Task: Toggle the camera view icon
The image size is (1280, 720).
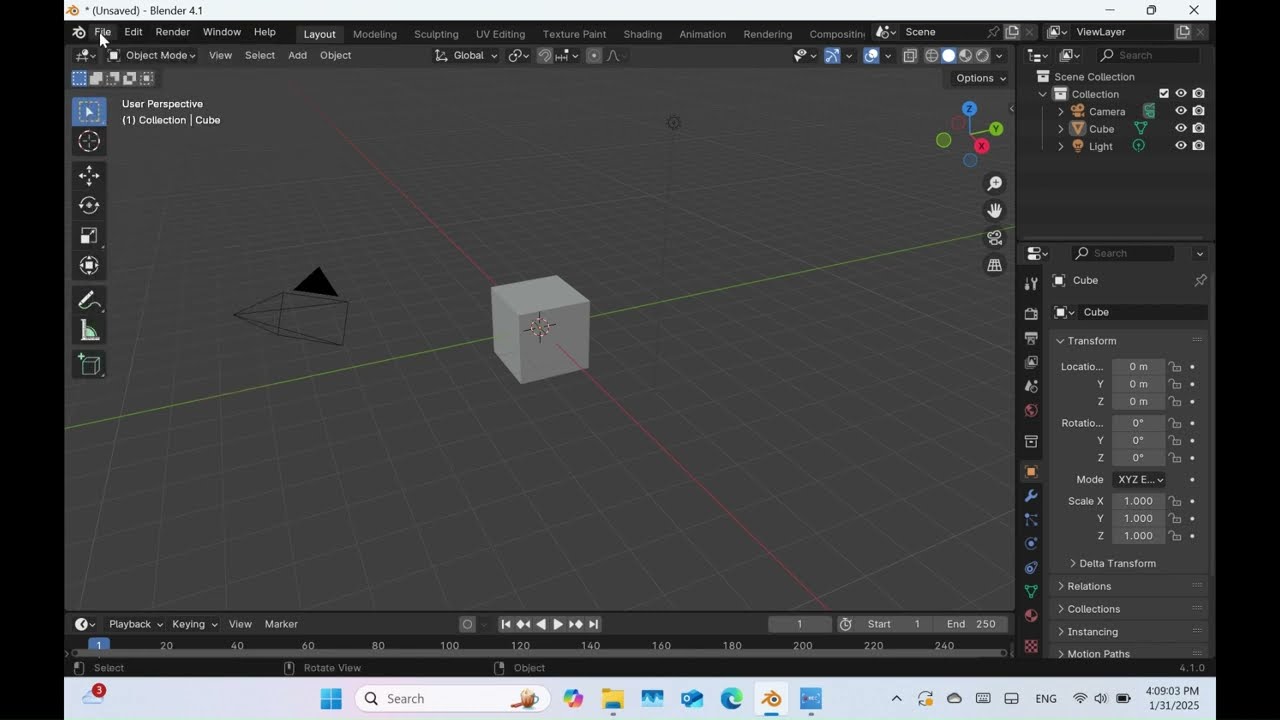Action: coord(994,238)
